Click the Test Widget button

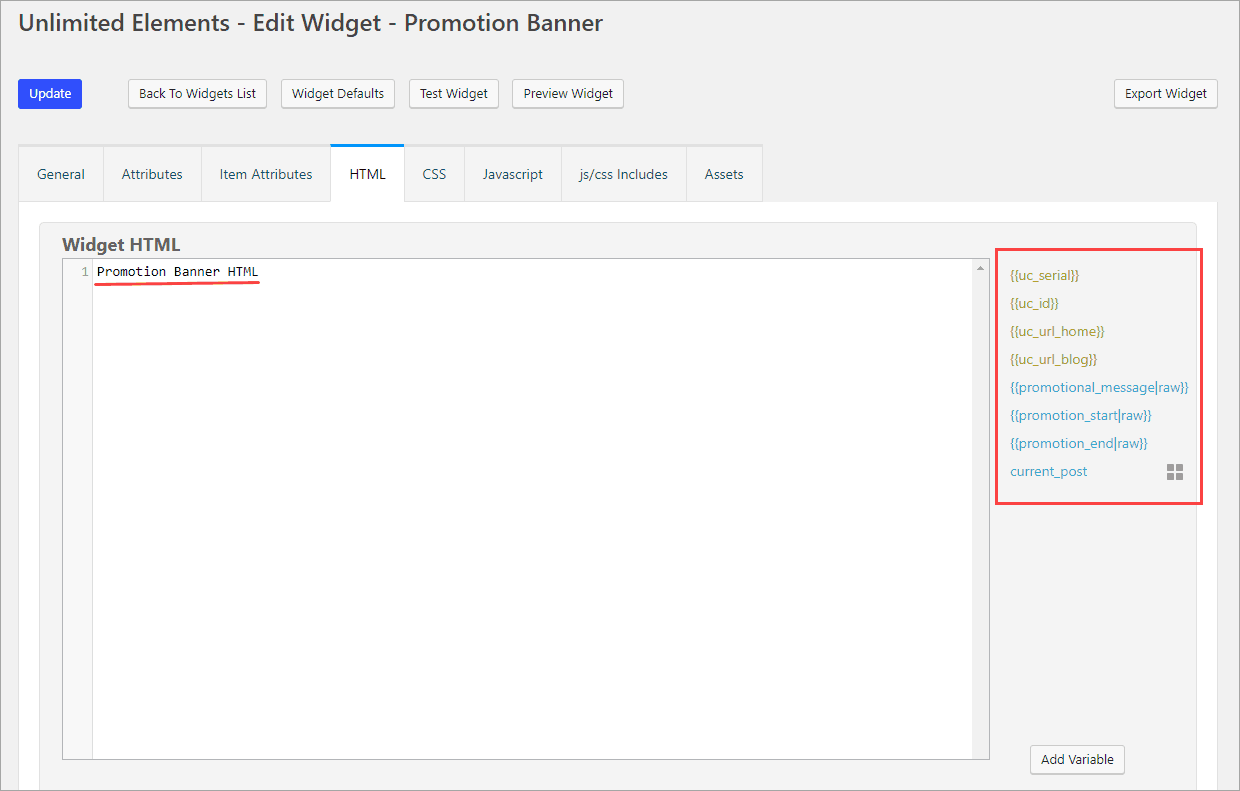454,93
